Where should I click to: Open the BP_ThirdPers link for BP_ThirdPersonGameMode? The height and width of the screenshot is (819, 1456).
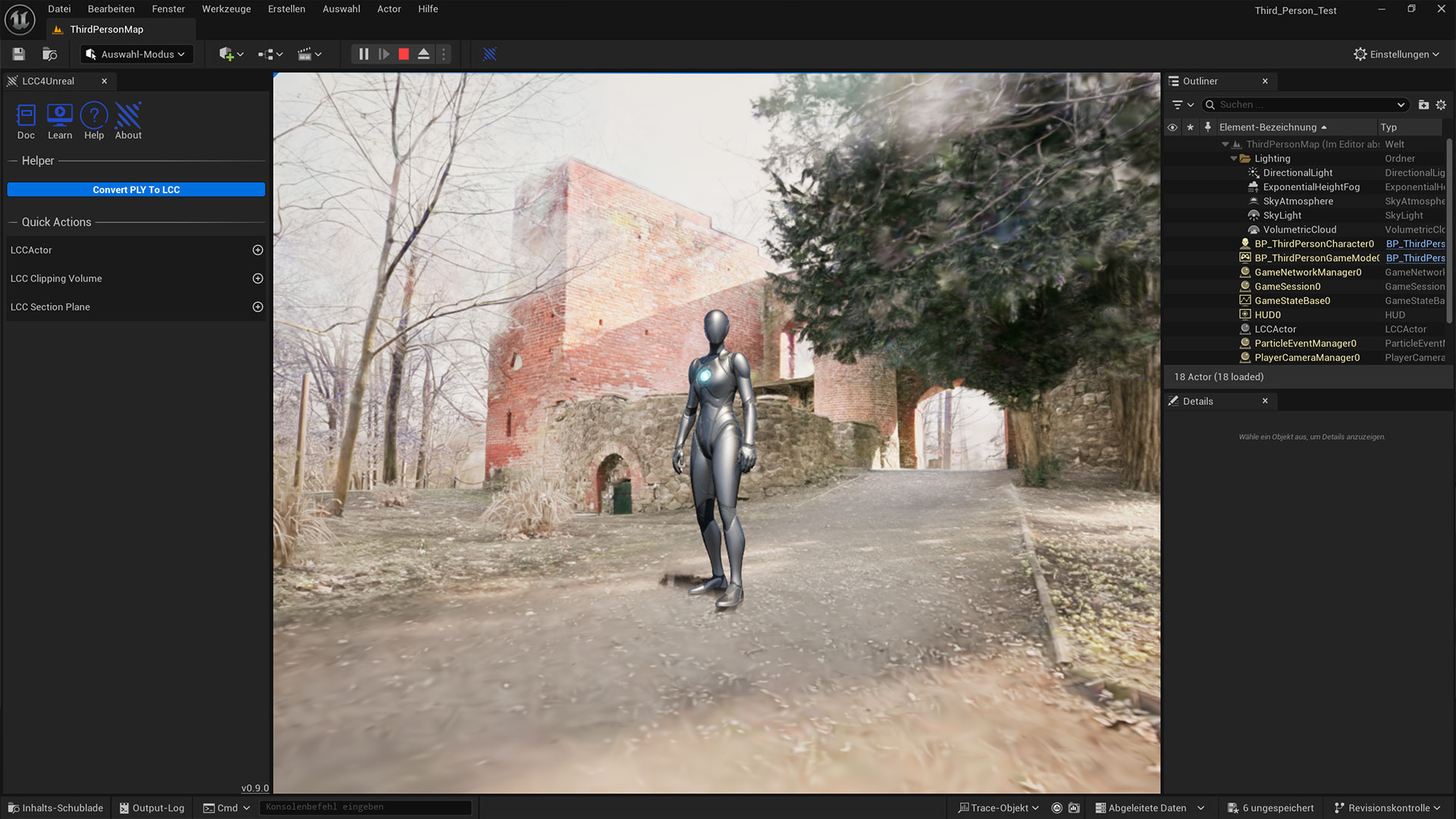[1415, 258]
